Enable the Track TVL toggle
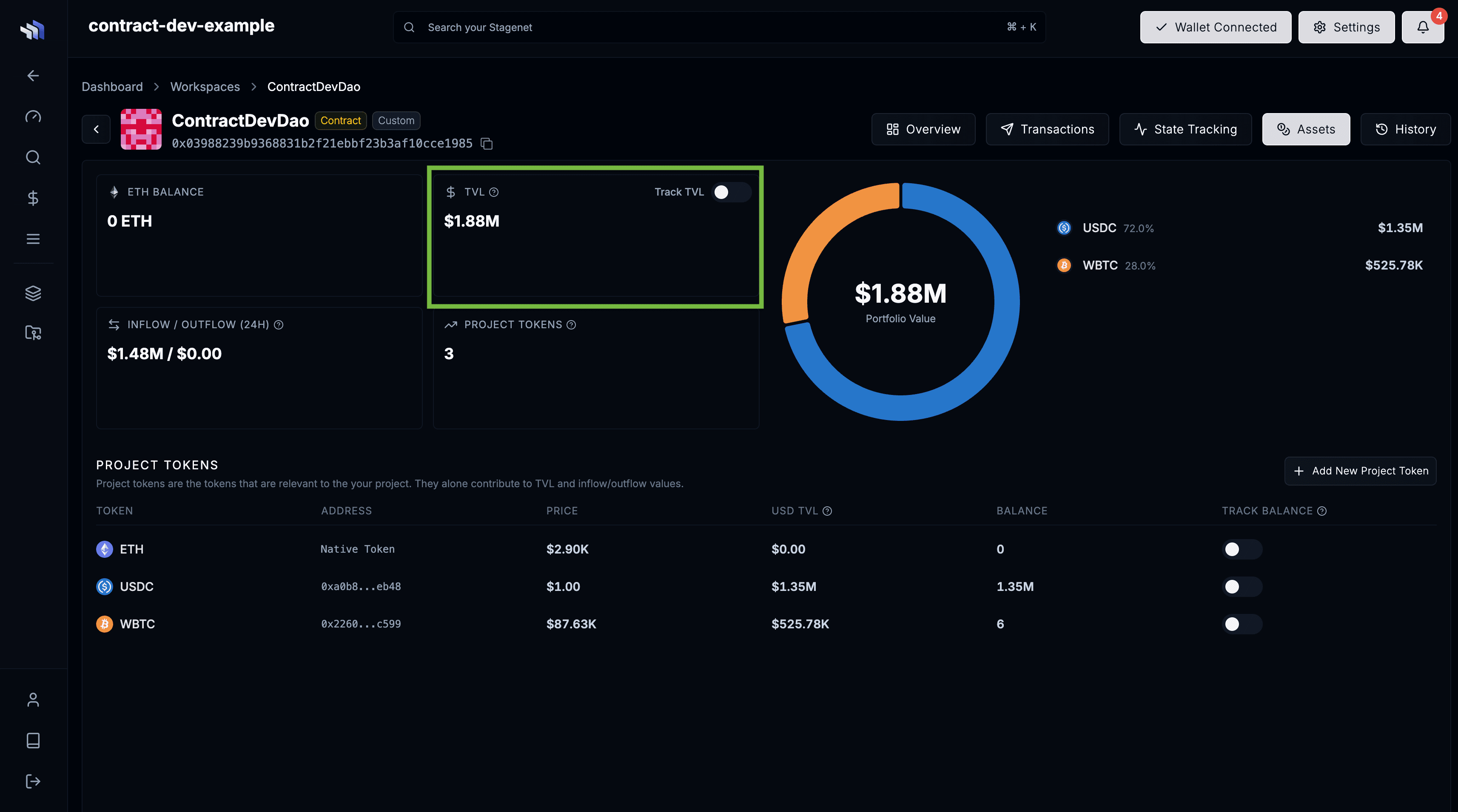The image size is (1458, 812). coord(731,193)
